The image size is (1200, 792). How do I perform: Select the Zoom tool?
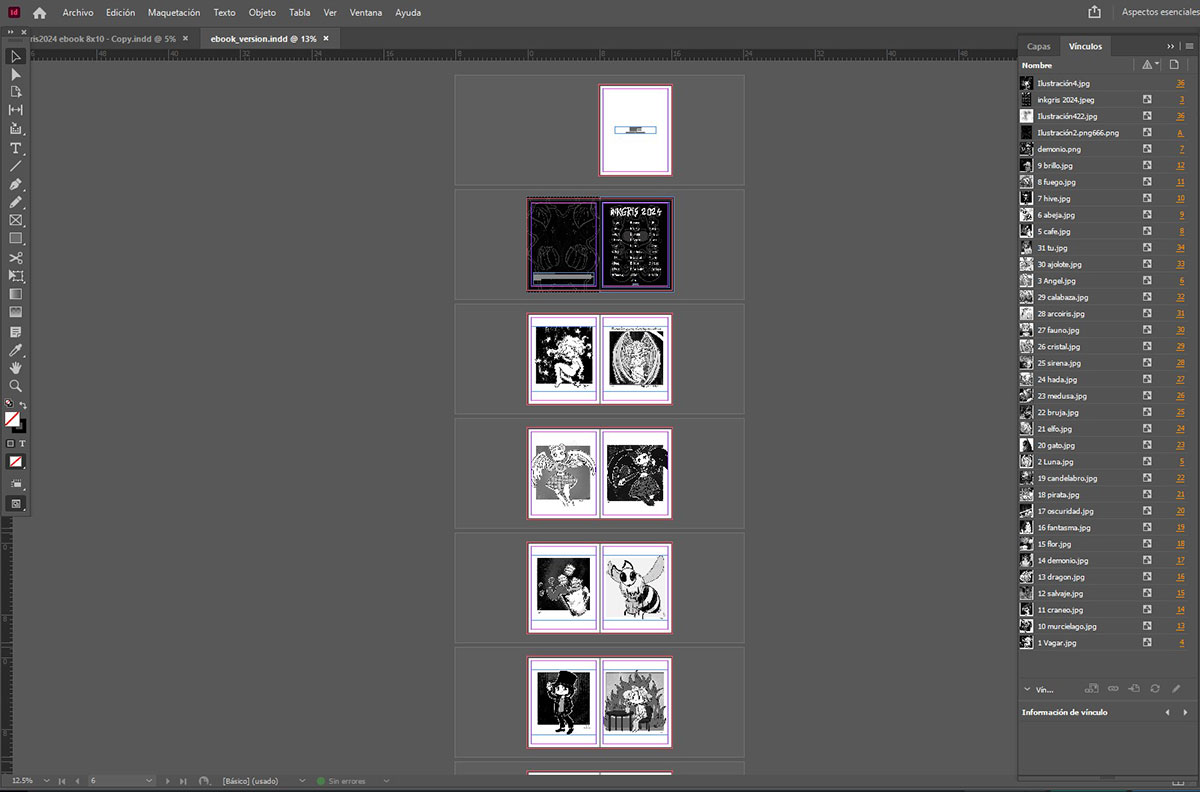point(16,385)
